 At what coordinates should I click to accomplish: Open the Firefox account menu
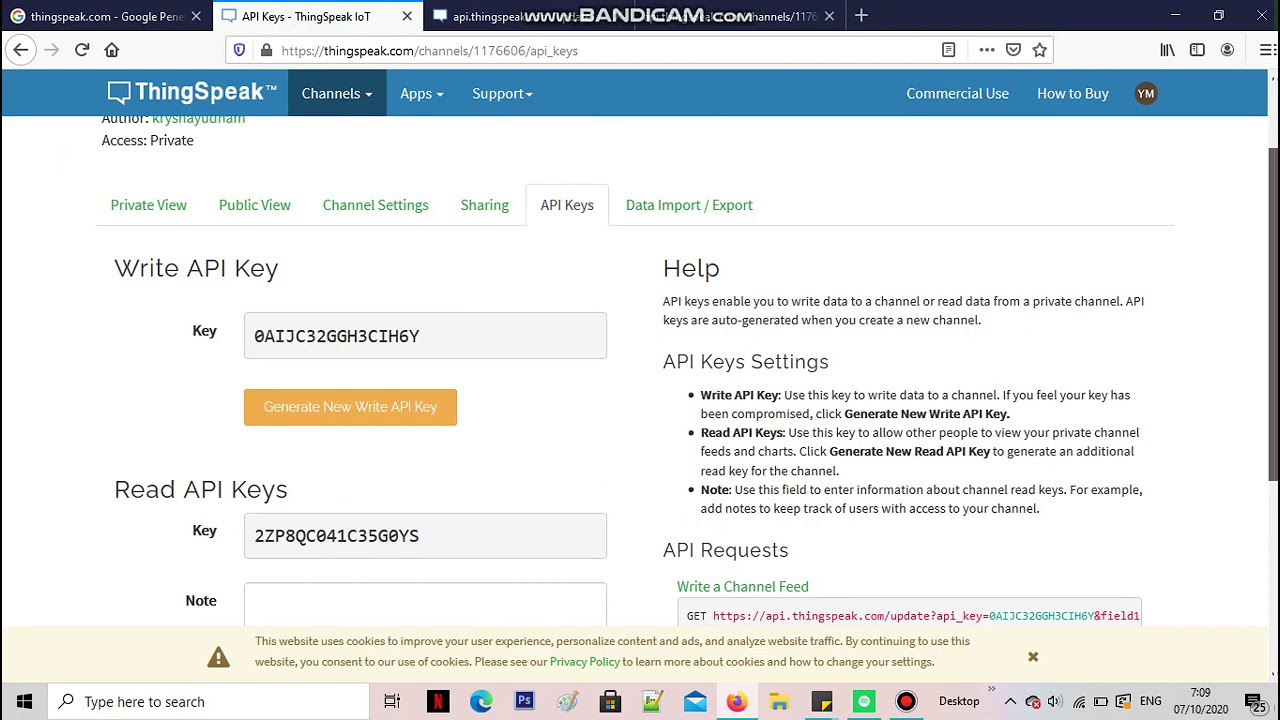1227,50
